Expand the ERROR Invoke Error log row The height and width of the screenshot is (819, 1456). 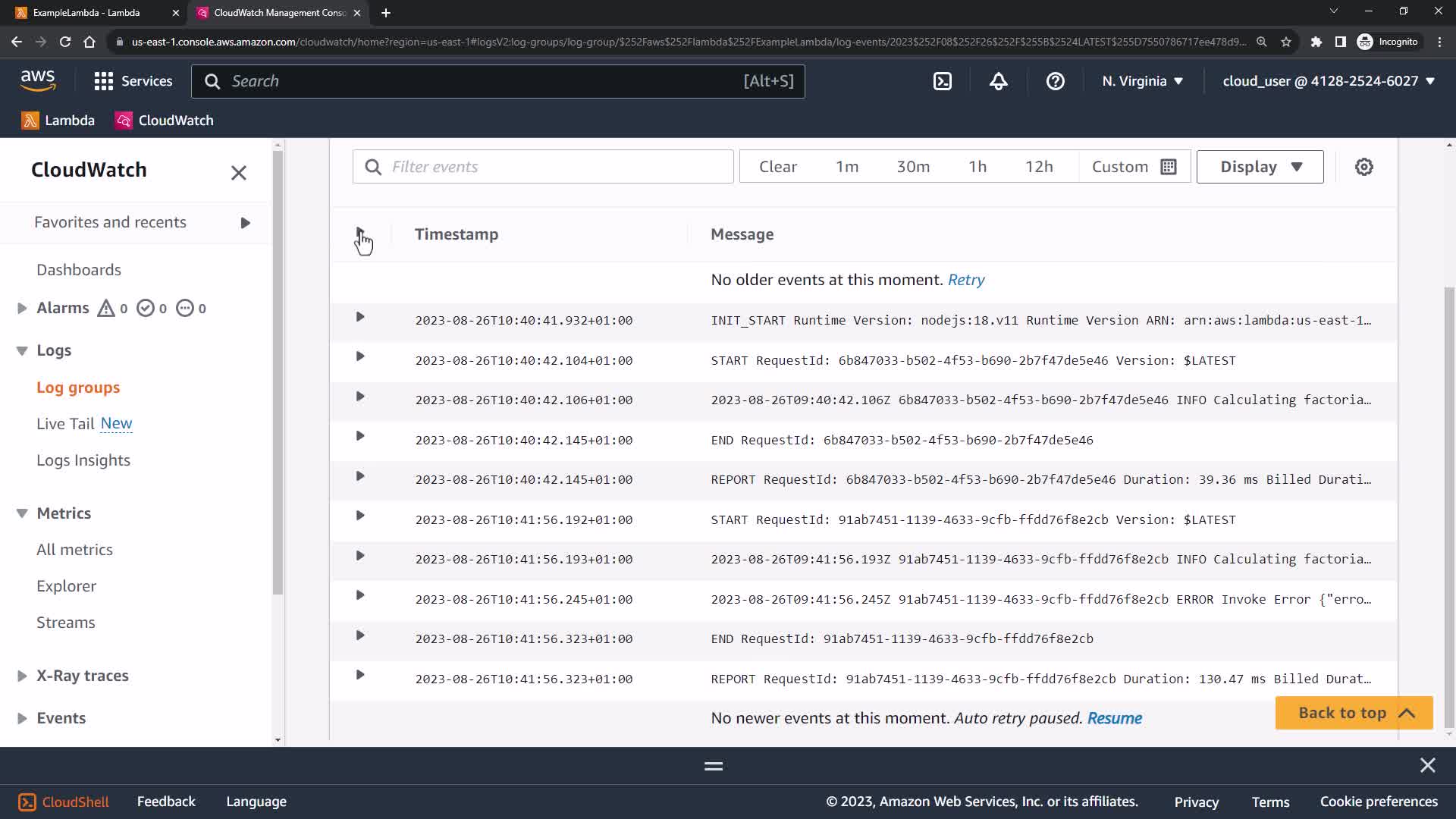(360, 595)
